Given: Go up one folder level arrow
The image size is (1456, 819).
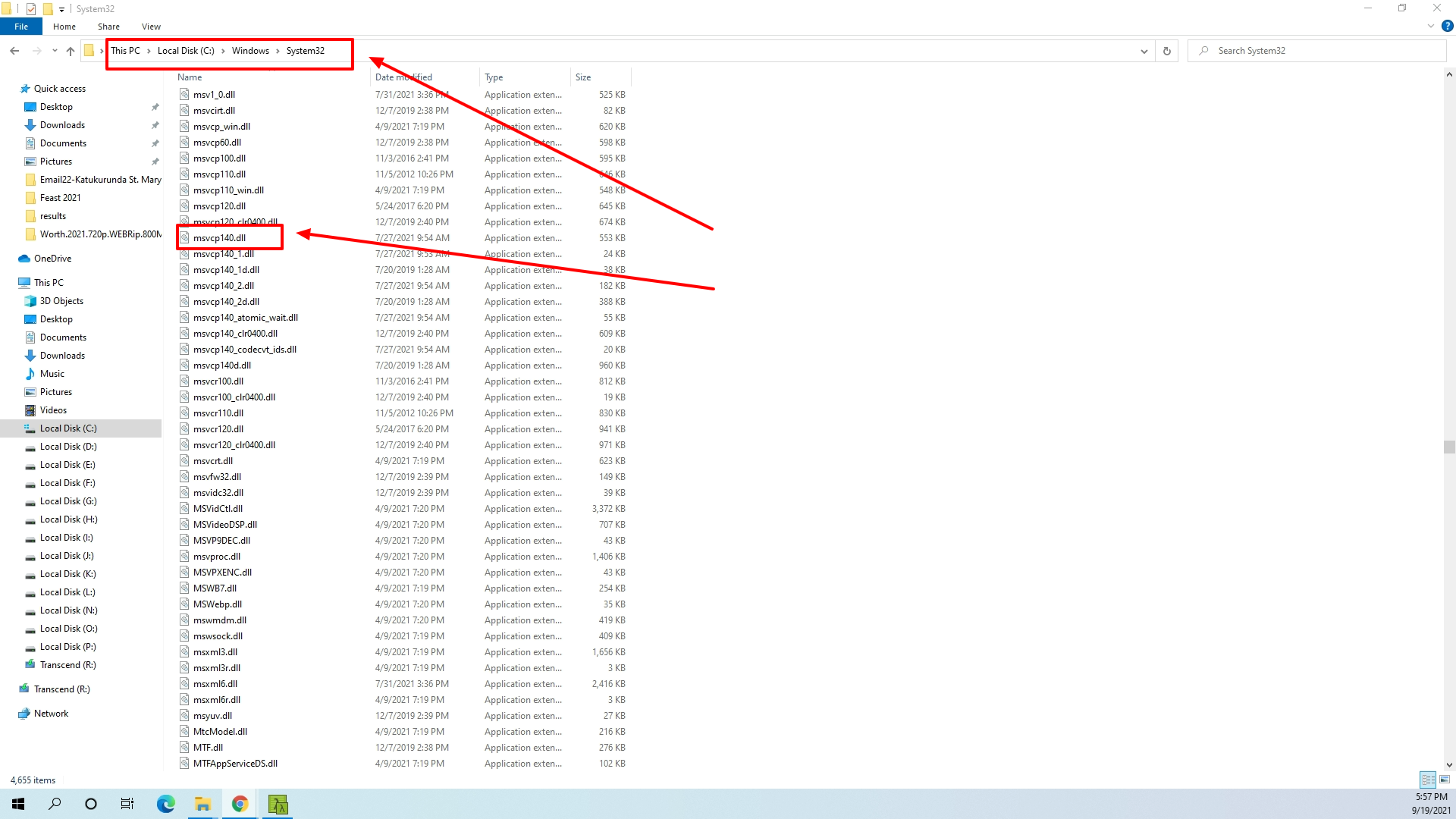Looking at the screenshot, I should [x=71, y=51].
